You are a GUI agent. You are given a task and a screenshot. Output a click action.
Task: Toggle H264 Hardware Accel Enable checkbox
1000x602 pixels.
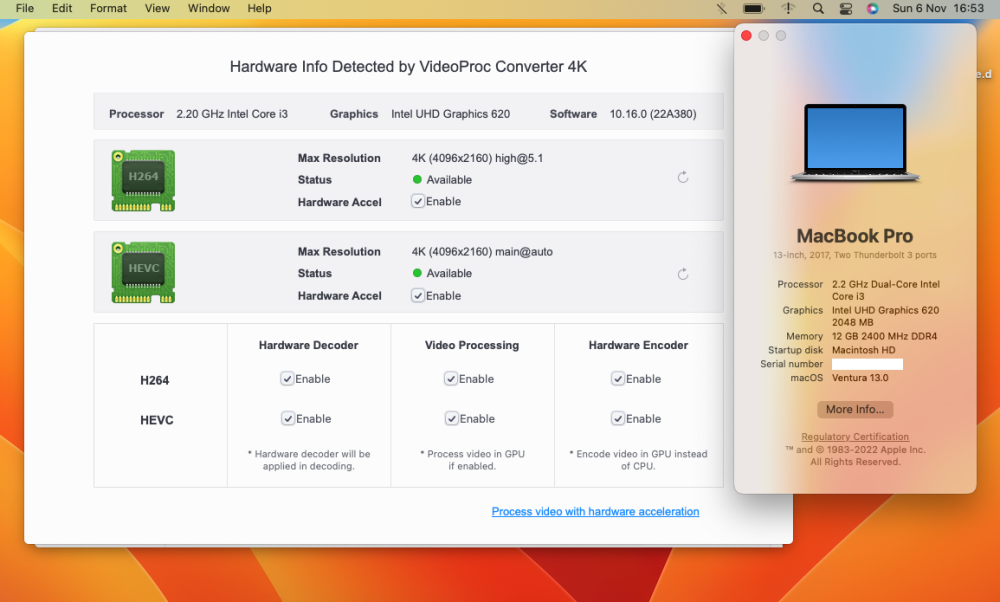point(418,202)
